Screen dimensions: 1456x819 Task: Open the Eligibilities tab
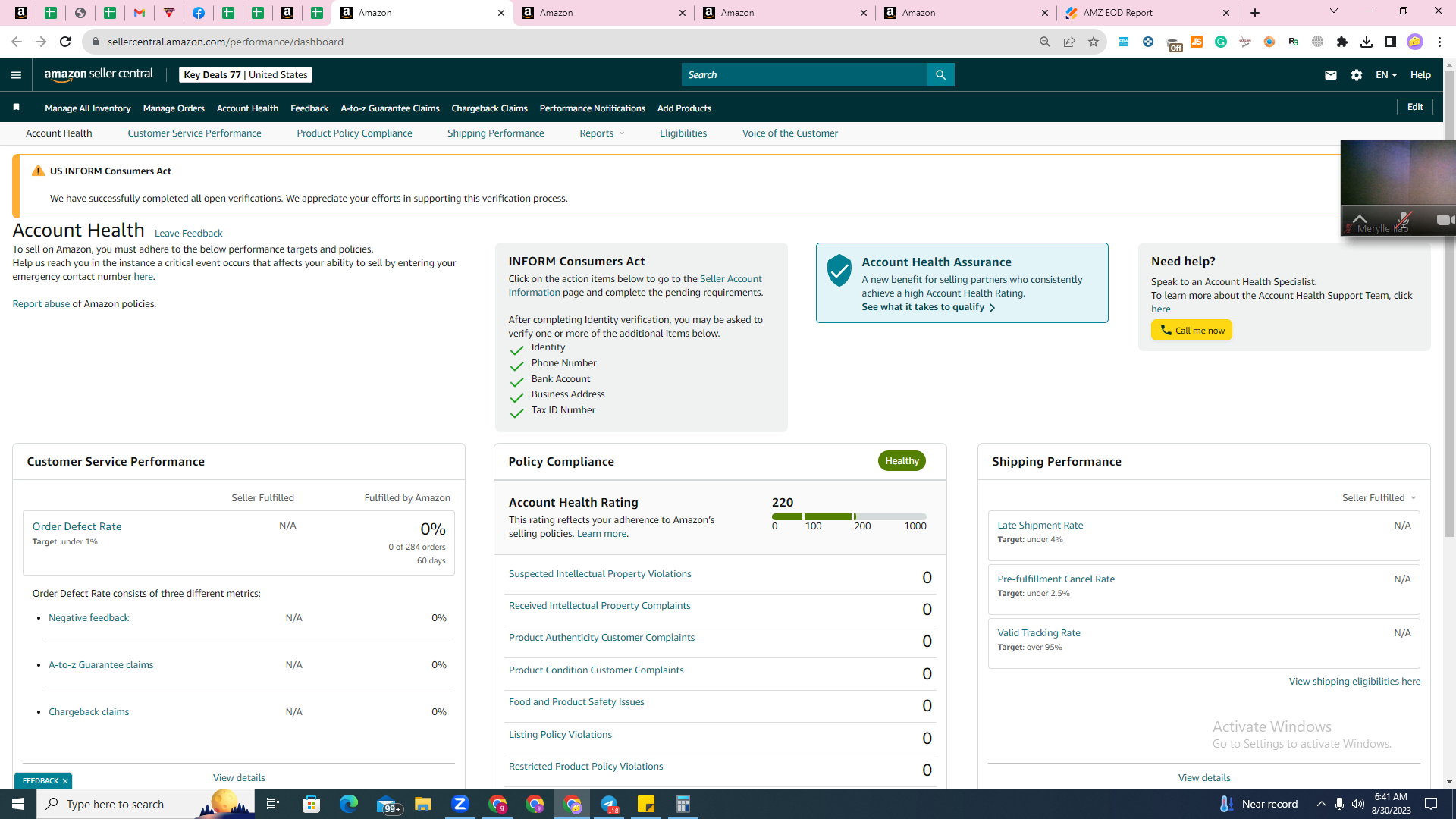(683, 133)
